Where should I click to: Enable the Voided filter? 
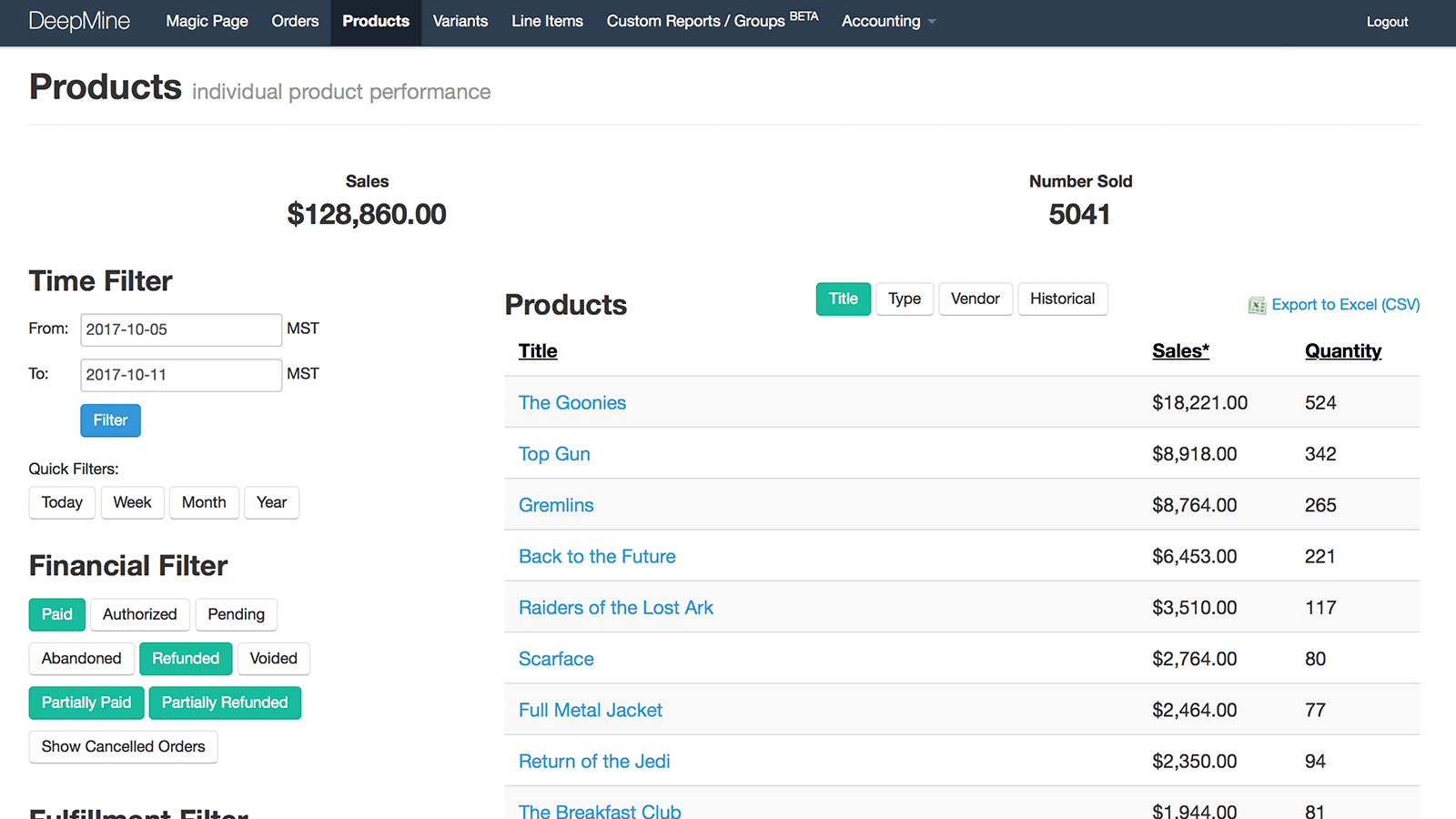pyautogui.click(x=273, y=658)
